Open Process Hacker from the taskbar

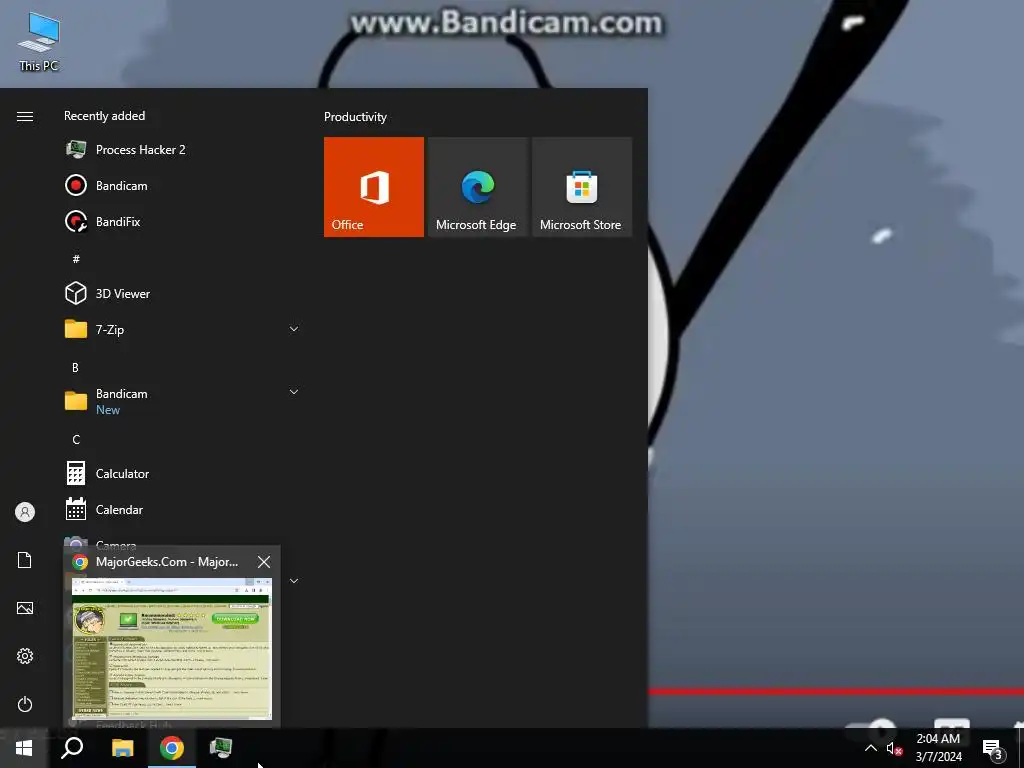[x=221, y=748]
